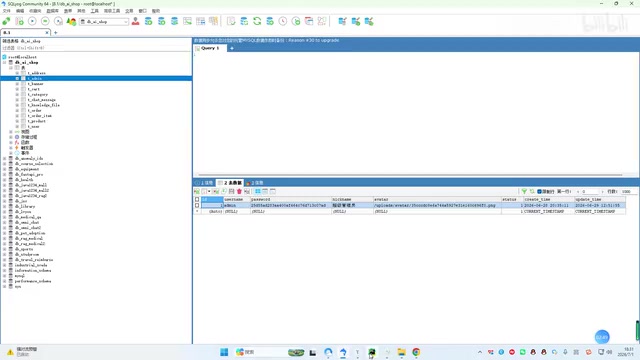Switch to the '3 信息' tab

pyautogui.click(x=255, y=183)
